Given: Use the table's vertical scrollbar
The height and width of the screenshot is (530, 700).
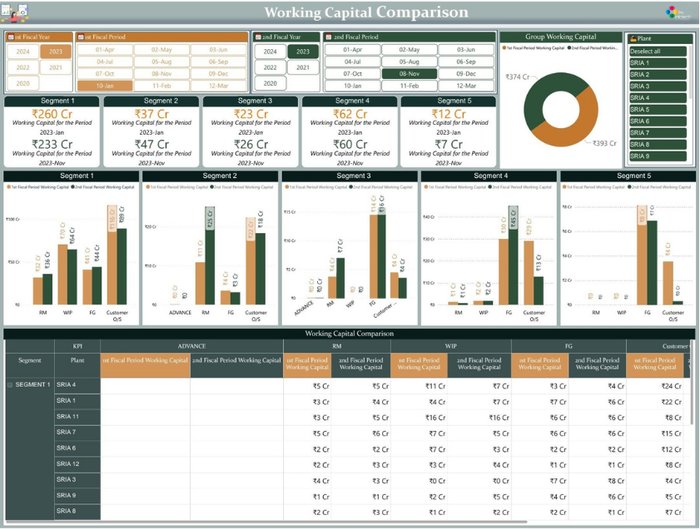Looking at the screenshot, I should click(x=692, y=384).
